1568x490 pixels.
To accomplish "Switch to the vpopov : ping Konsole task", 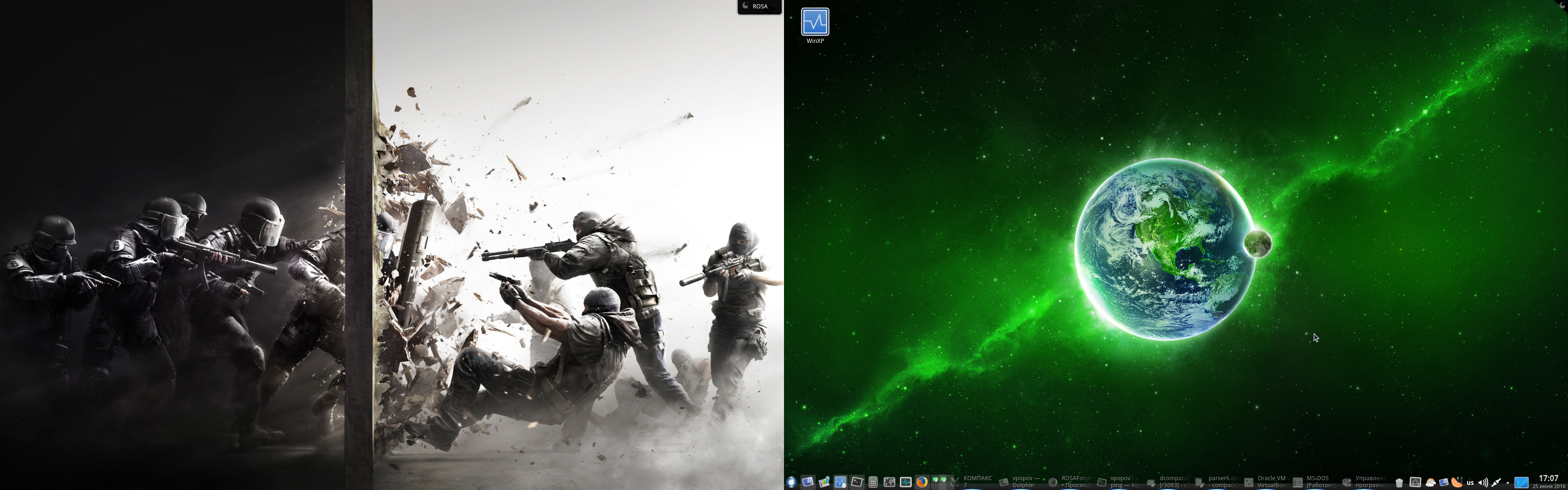I will click(x=1120, y=482).
